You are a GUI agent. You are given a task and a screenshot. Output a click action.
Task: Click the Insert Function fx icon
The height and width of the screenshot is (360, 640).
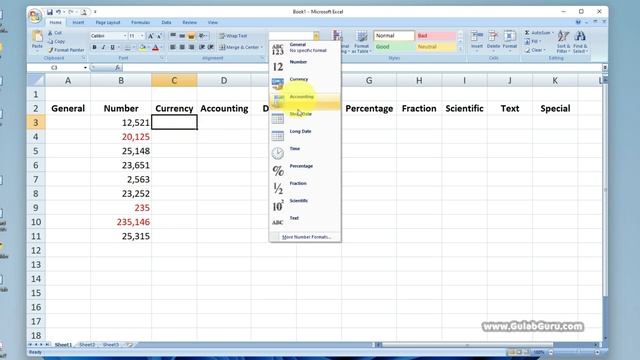(x=118, y=68)
